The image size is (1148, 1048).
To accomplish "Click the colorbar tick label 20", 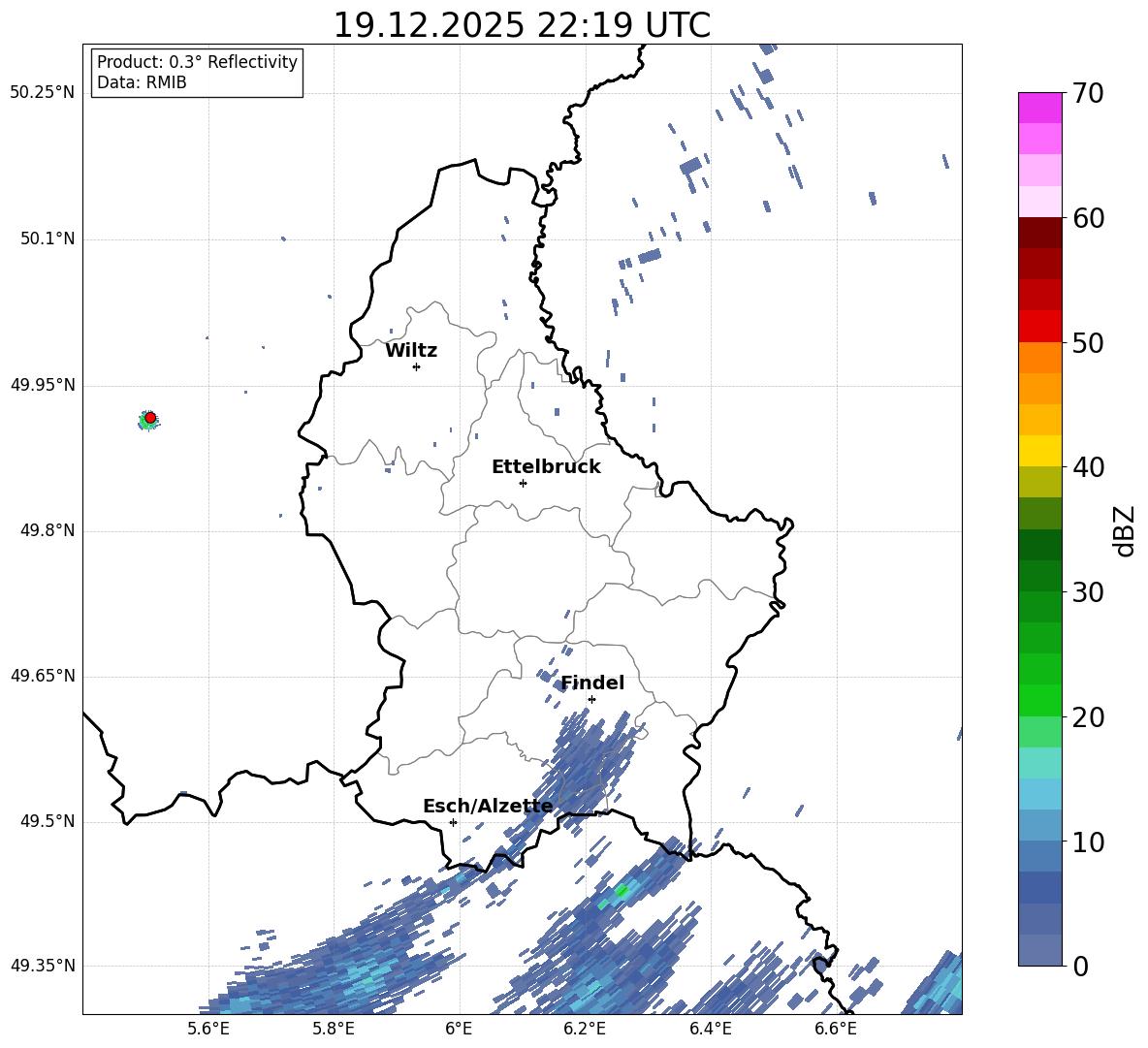I will click(x=1088, y=717).
